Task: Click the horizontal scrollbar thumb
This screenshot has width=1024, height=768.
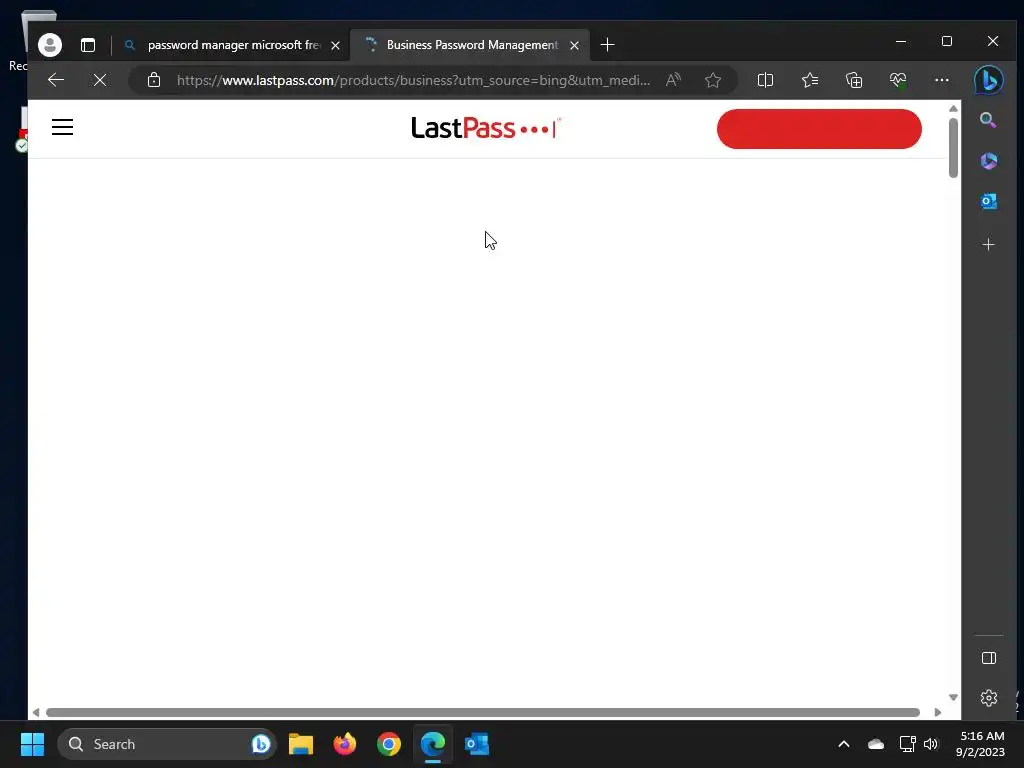Action: [483, 712]
